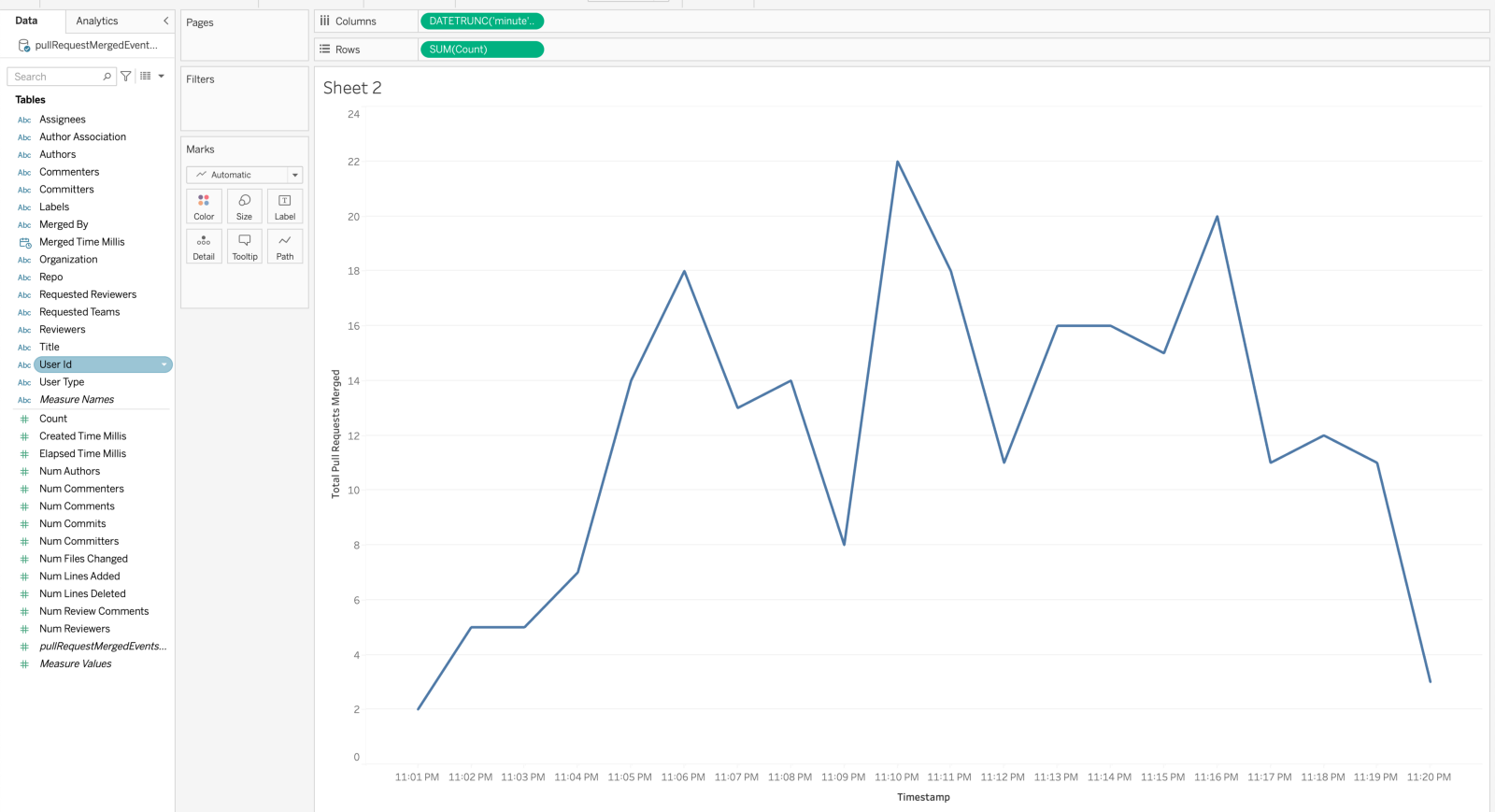Image resolution: width=1495 pixels, height=812 pixels.
Task: Click the Label mark button
Action: pyautogui.click(x=285, y=207)
